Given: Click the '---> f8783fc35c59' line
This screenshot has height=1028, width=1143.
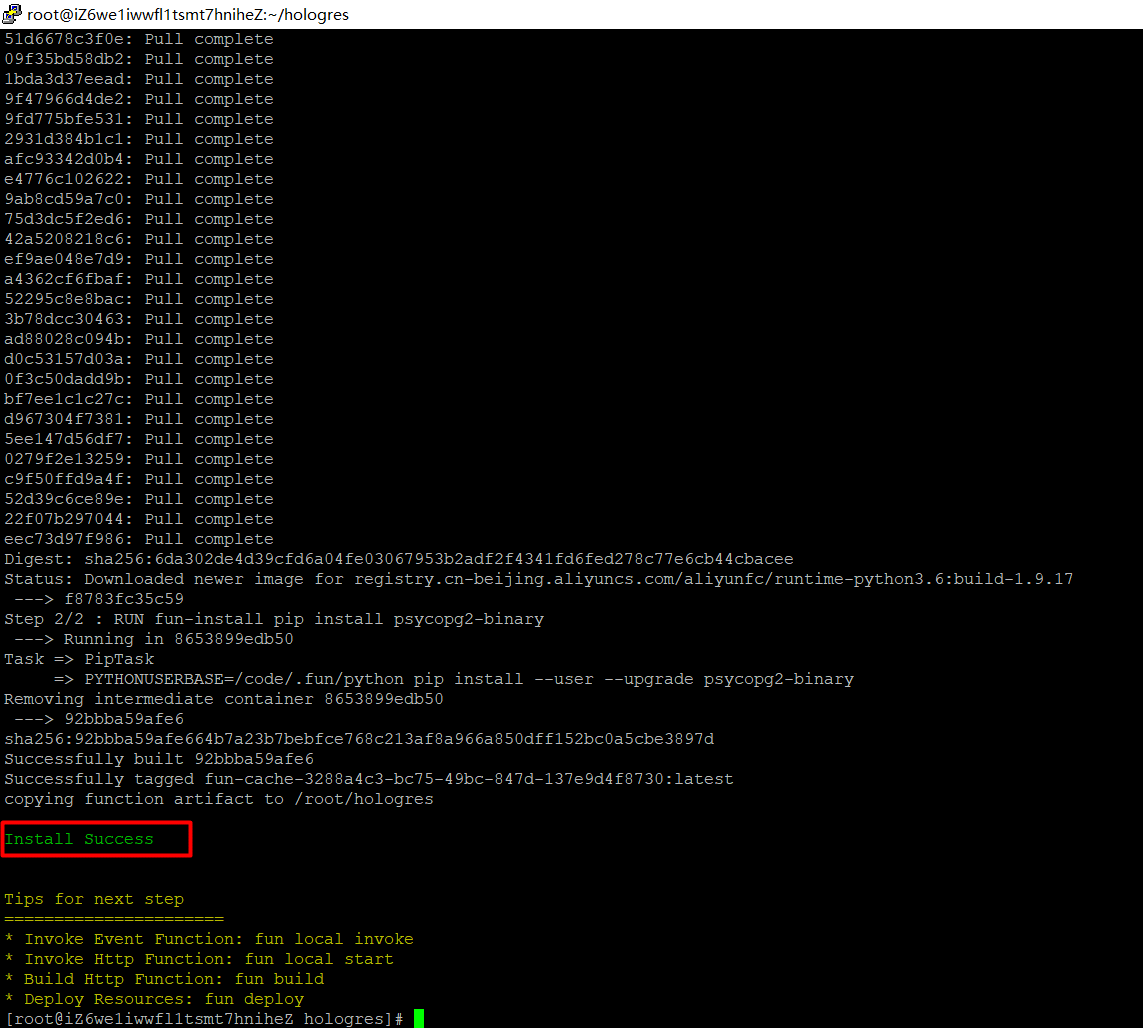Looking at the screenshot, I should 99,599.
